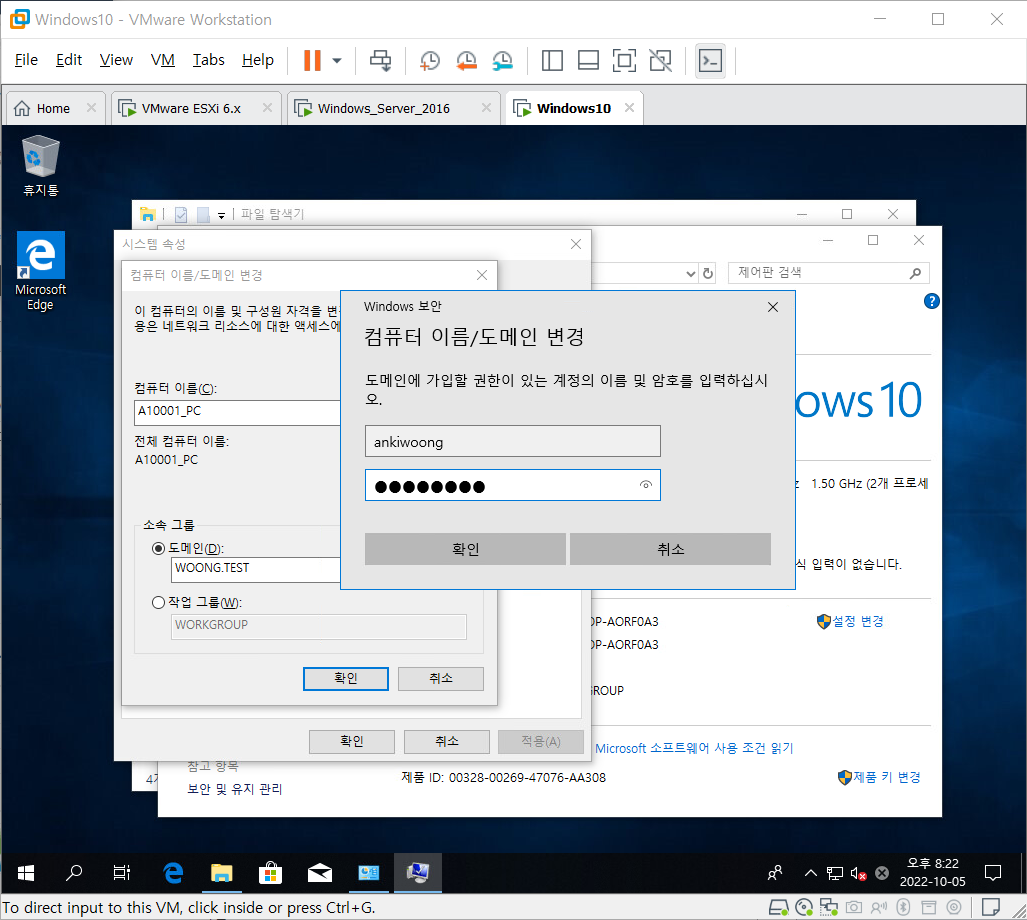Click the WOONG.TEST domain text field
Viewport: 1027px width, 920px height.
point(255,569)
